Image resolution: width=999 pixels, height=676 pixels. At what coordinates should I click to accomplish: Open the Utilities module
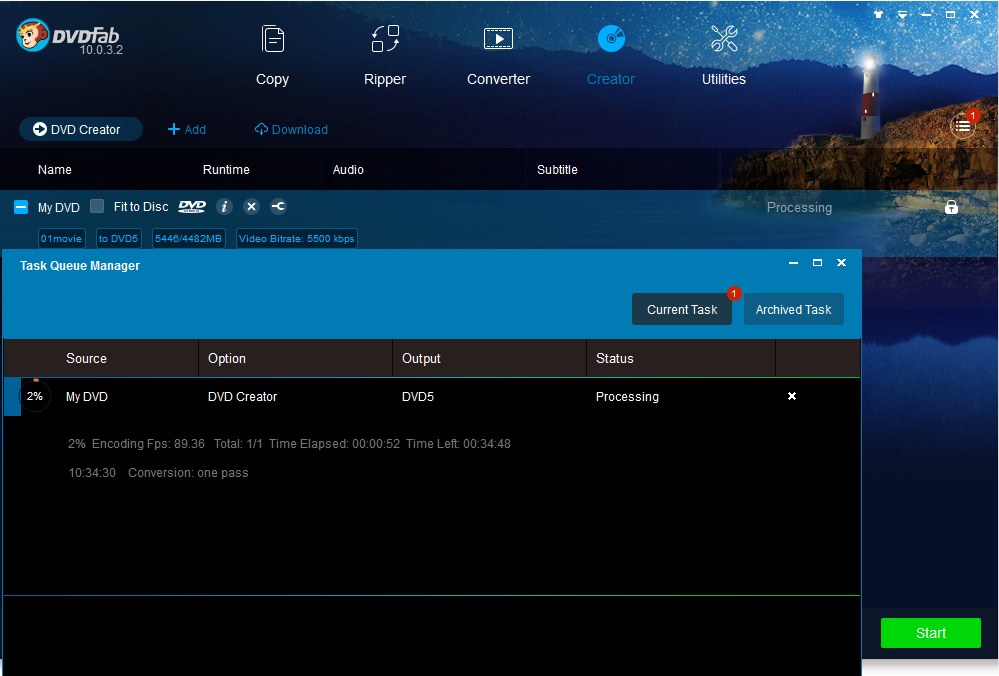tap(724, 56)
